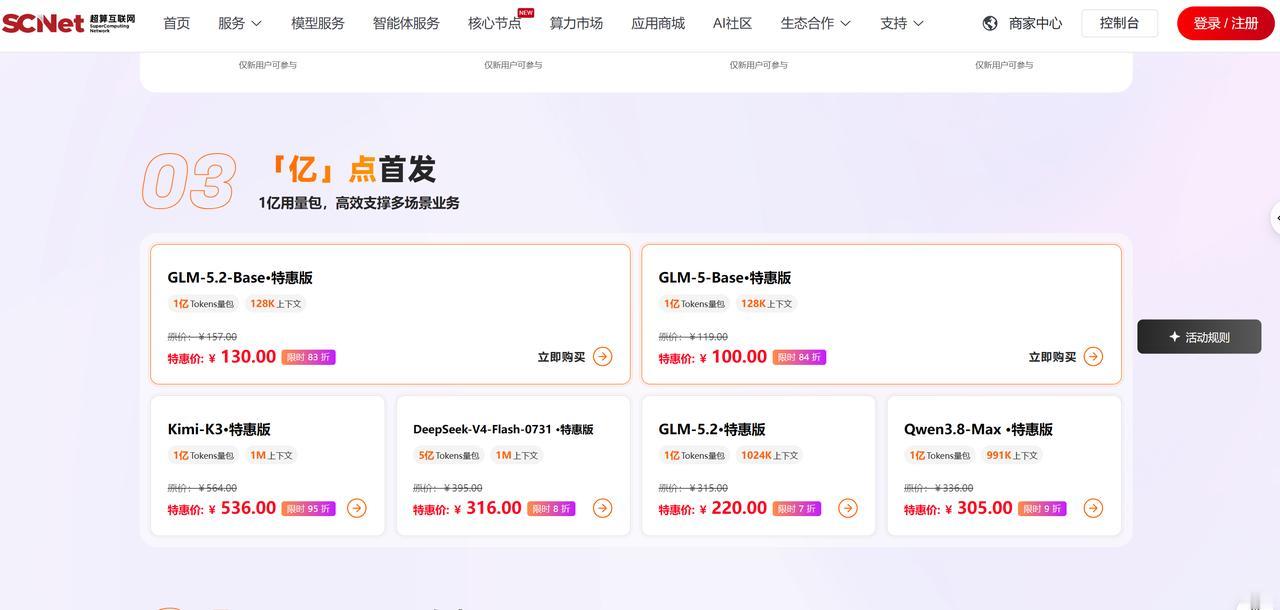Click the ¥ 130.00 price
Viewport: 1280px width, 610px height.
point(242,357)
